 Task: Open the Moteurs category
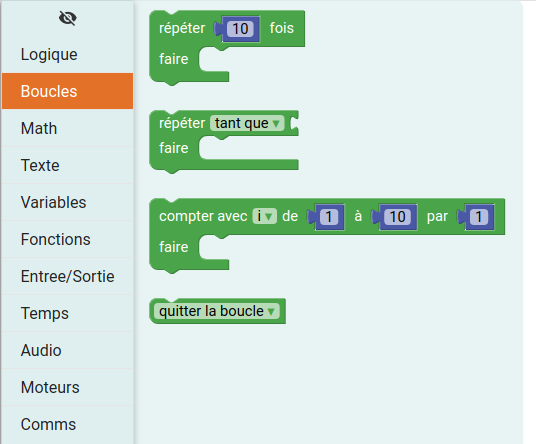(x=67, y=387)
